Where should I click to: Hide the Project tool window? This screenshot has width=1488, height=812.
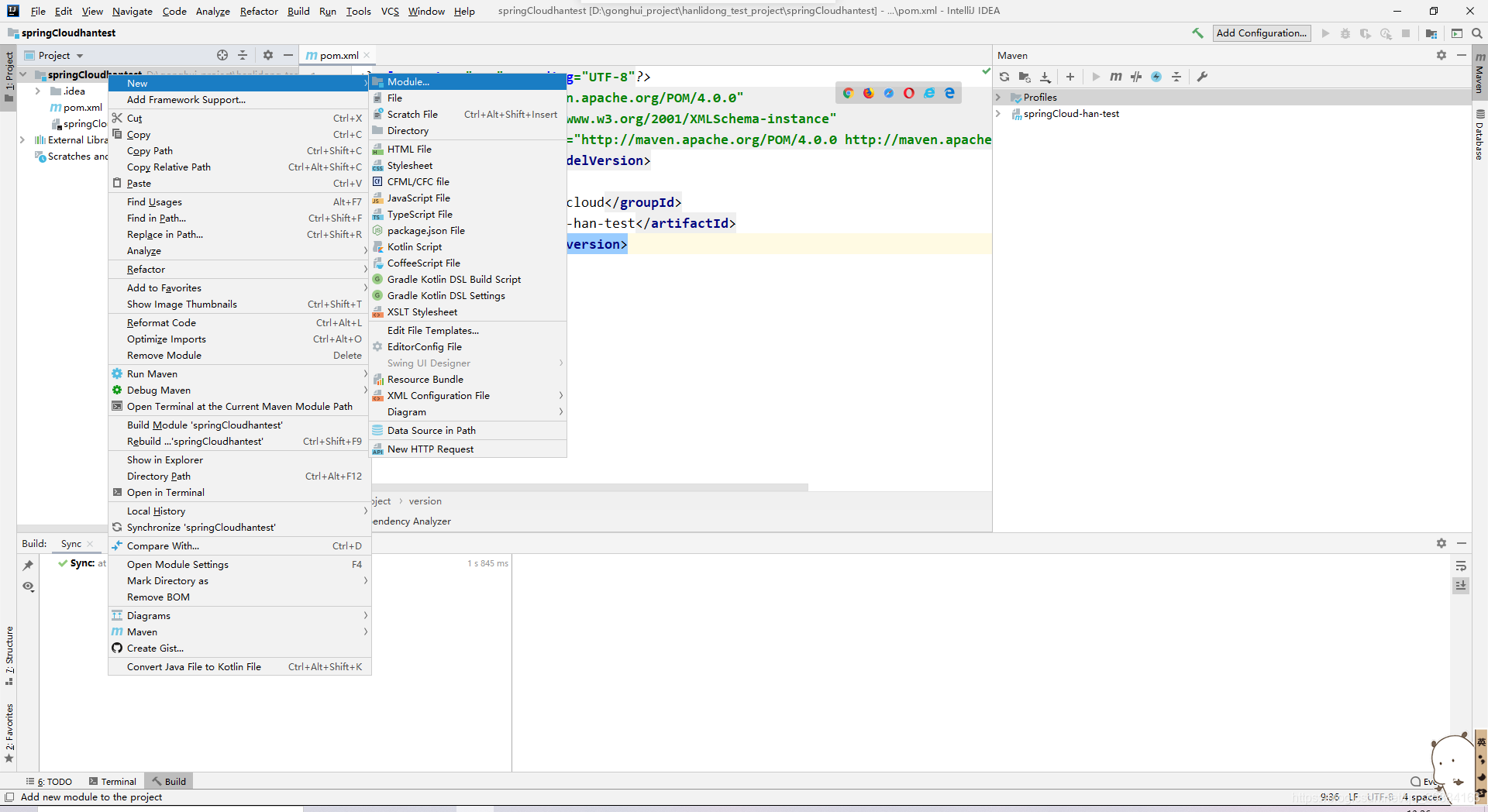(288, 55)
